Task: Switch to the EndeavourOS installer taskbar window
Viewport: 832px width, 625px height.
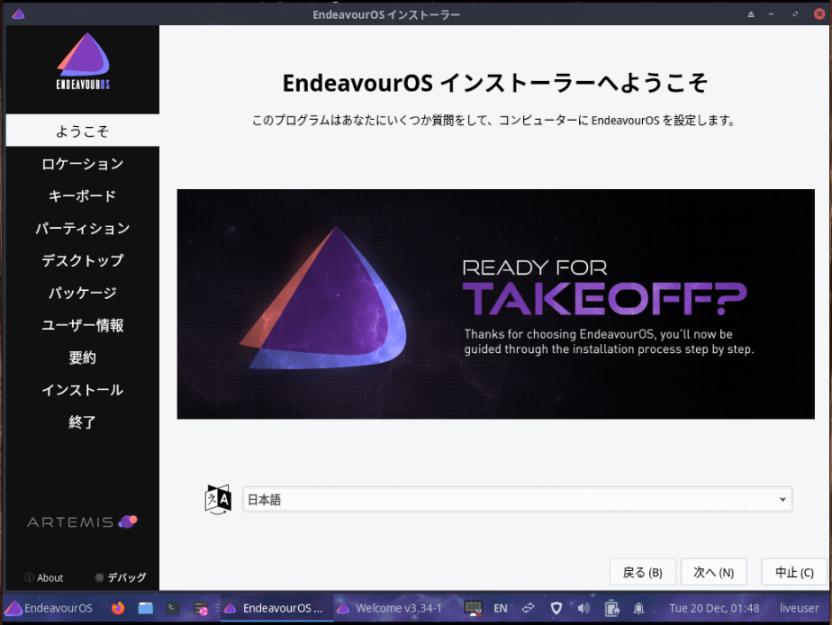Action: (x=276, y=608)
